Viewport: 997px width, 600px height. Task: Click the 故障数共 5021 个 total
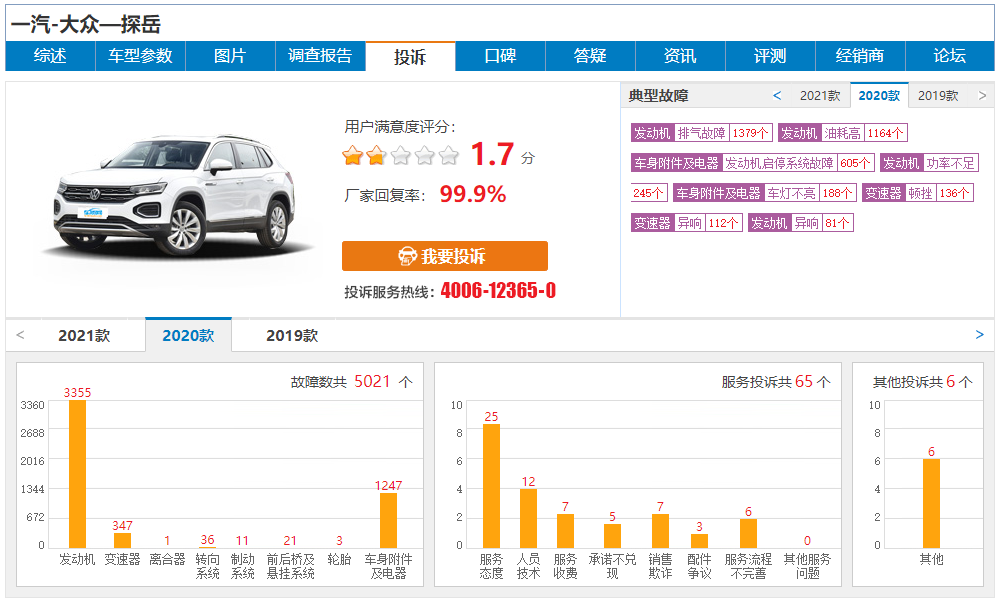352,381
